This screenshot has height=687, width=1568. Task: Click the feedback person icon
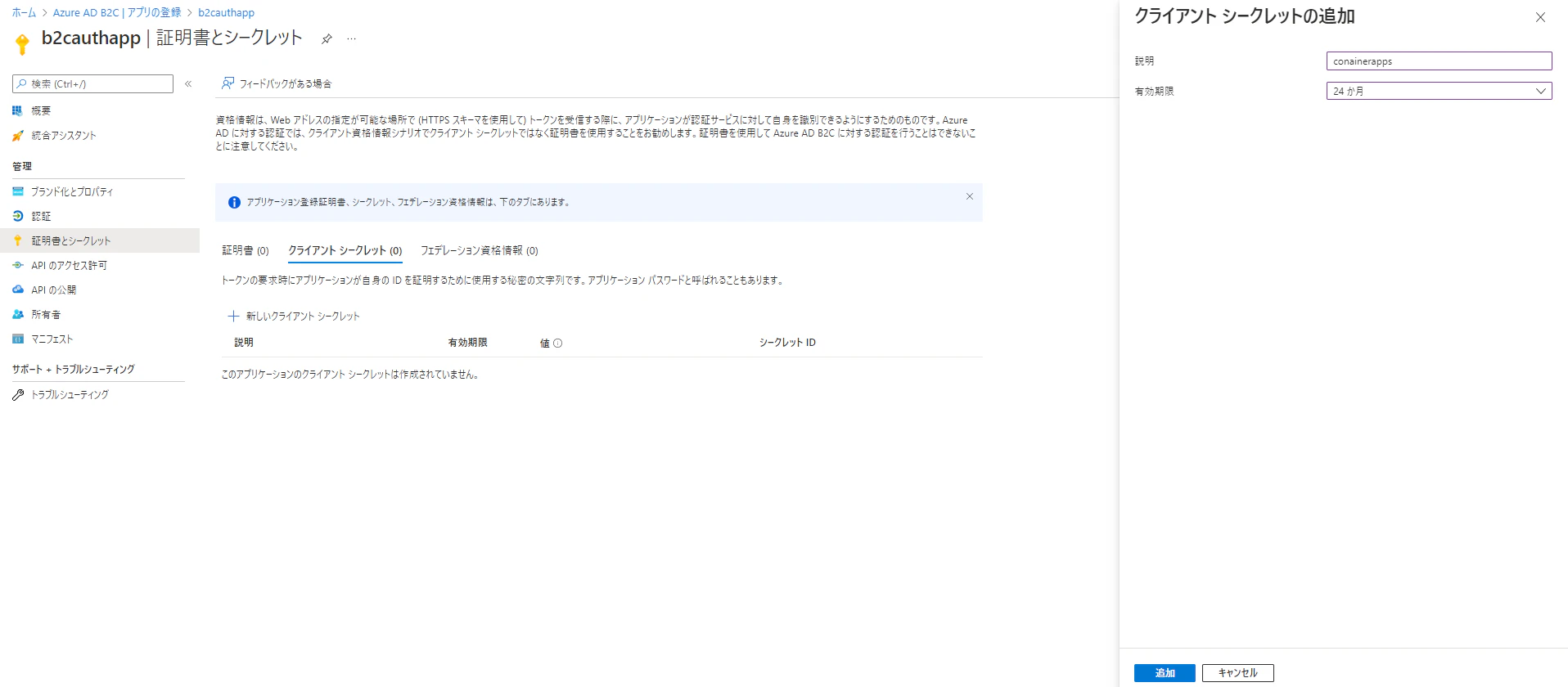pyautogui.click(x=228, y=83)
